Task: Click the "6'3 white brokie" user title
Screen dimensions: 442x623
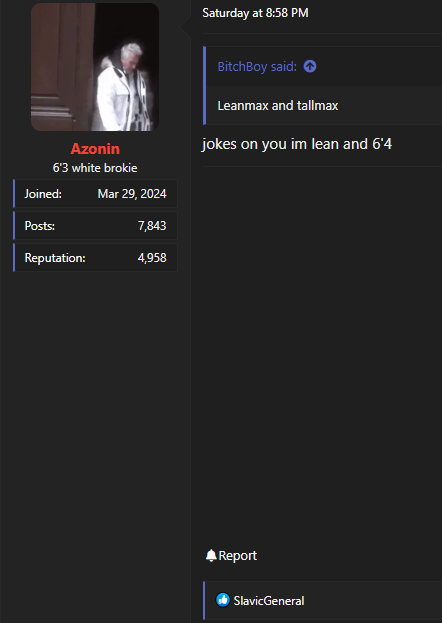Action: click(x=95, y=168)
